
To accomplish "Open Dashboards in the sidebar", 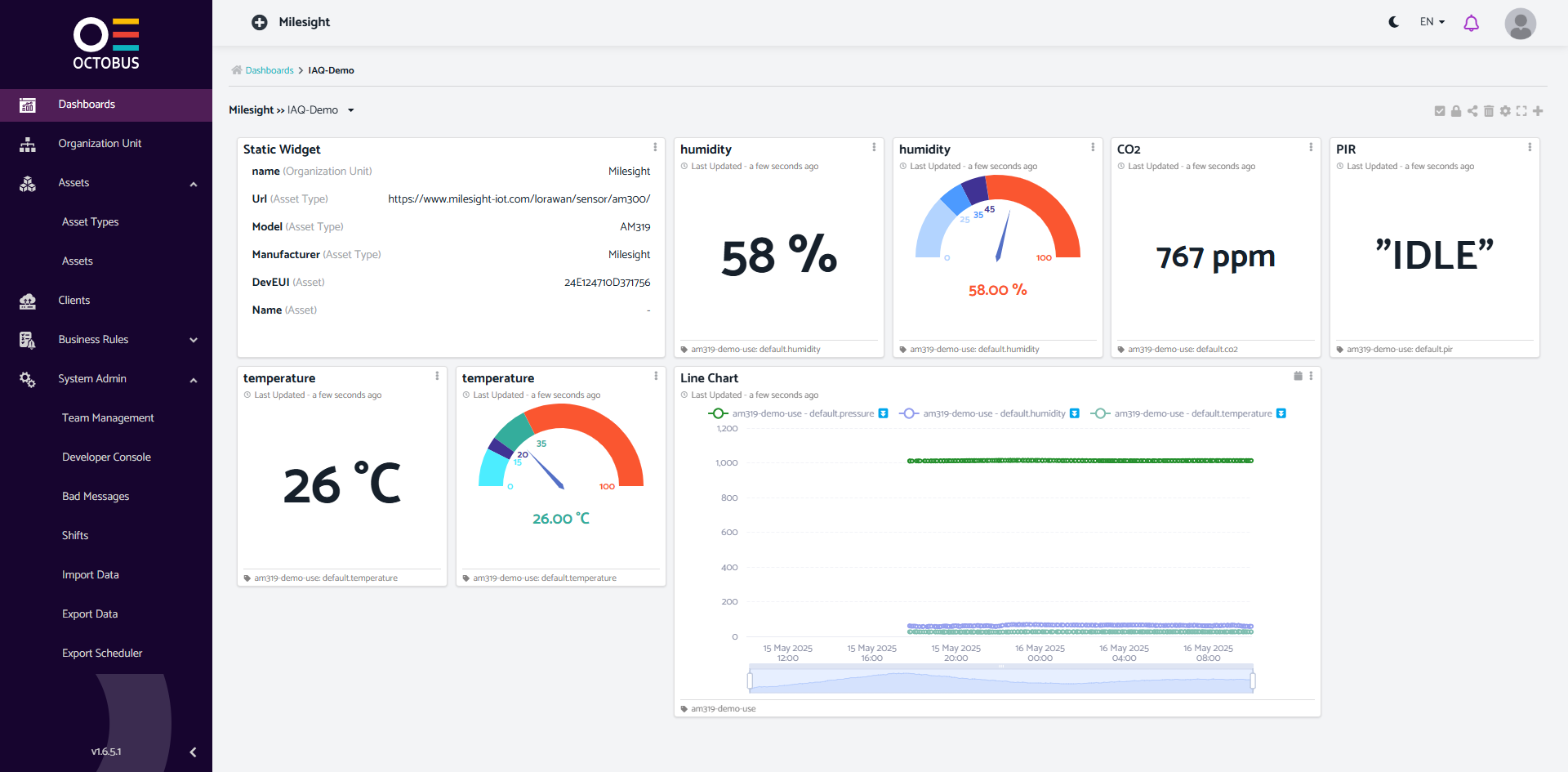I will tap(106, 105).
